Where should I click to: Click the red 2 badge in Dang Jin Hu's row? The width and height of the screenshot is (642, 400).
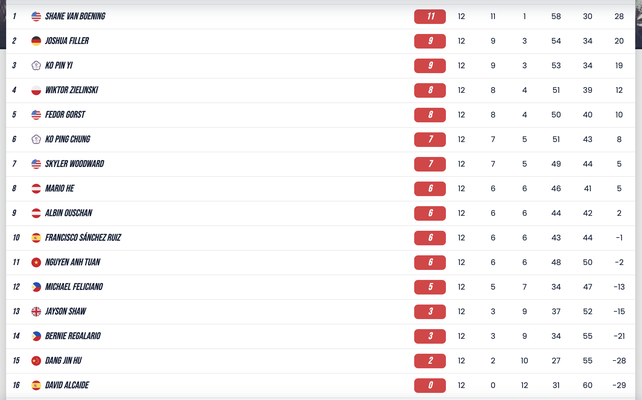point(429,360)
